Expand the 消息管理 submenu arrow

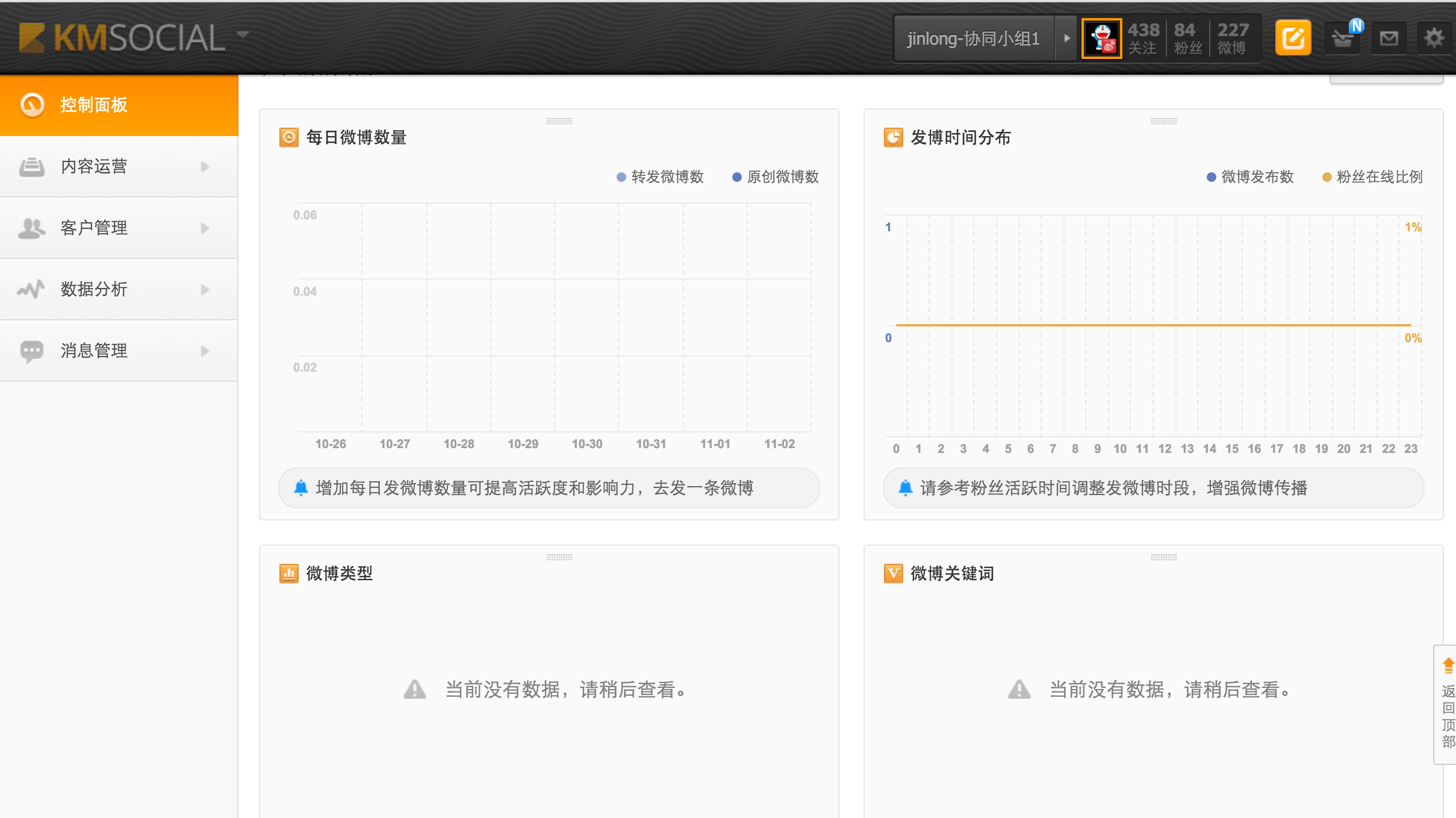coord(205,351)
